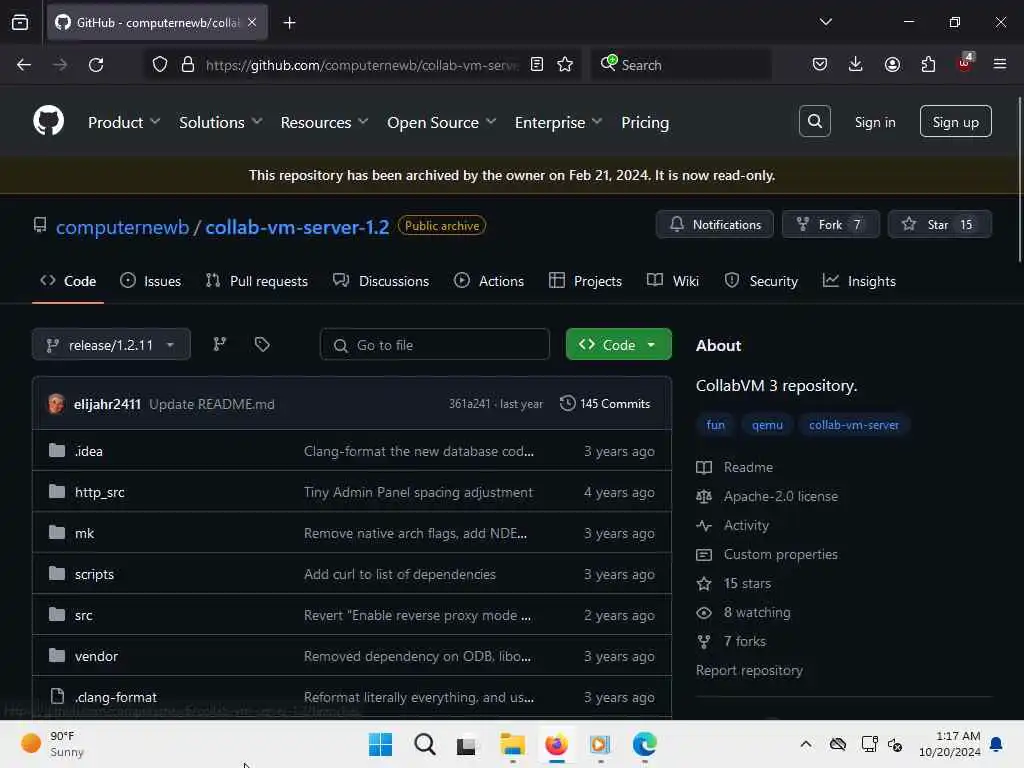Expand the green Code dropdown button
This screenshot has height=768, width=1024.
618,344
